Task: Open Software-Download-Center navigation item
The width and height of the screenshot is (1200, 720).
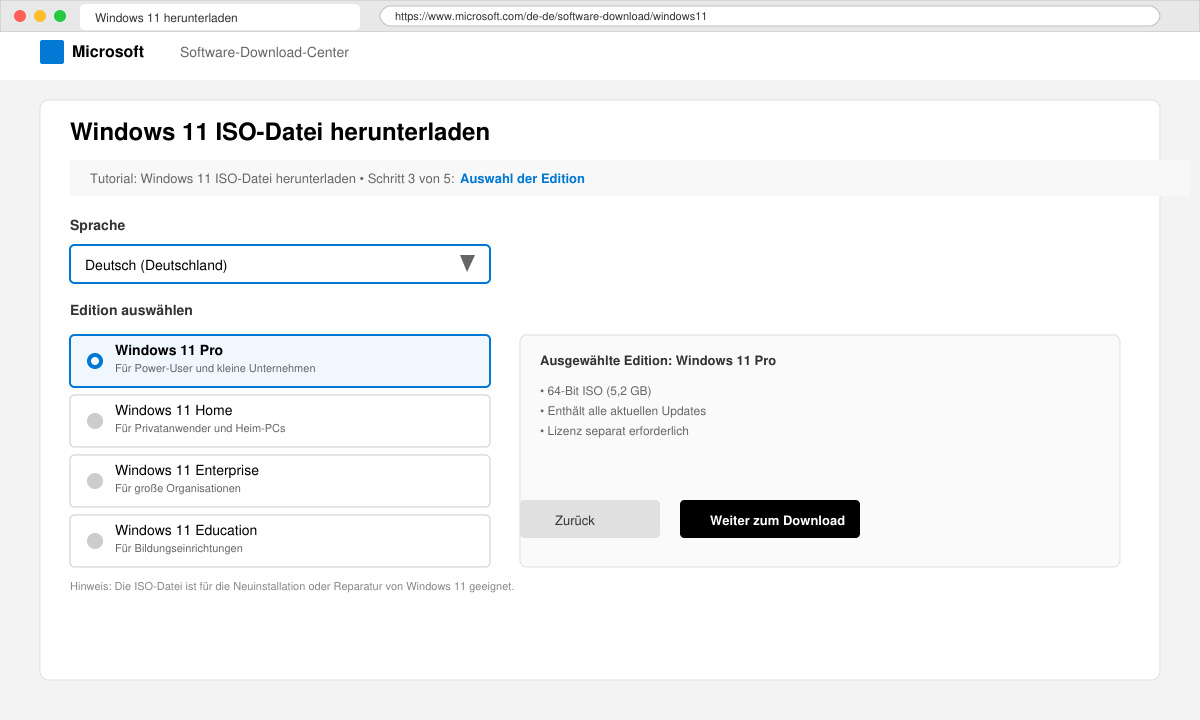Action: click(264, 52)
